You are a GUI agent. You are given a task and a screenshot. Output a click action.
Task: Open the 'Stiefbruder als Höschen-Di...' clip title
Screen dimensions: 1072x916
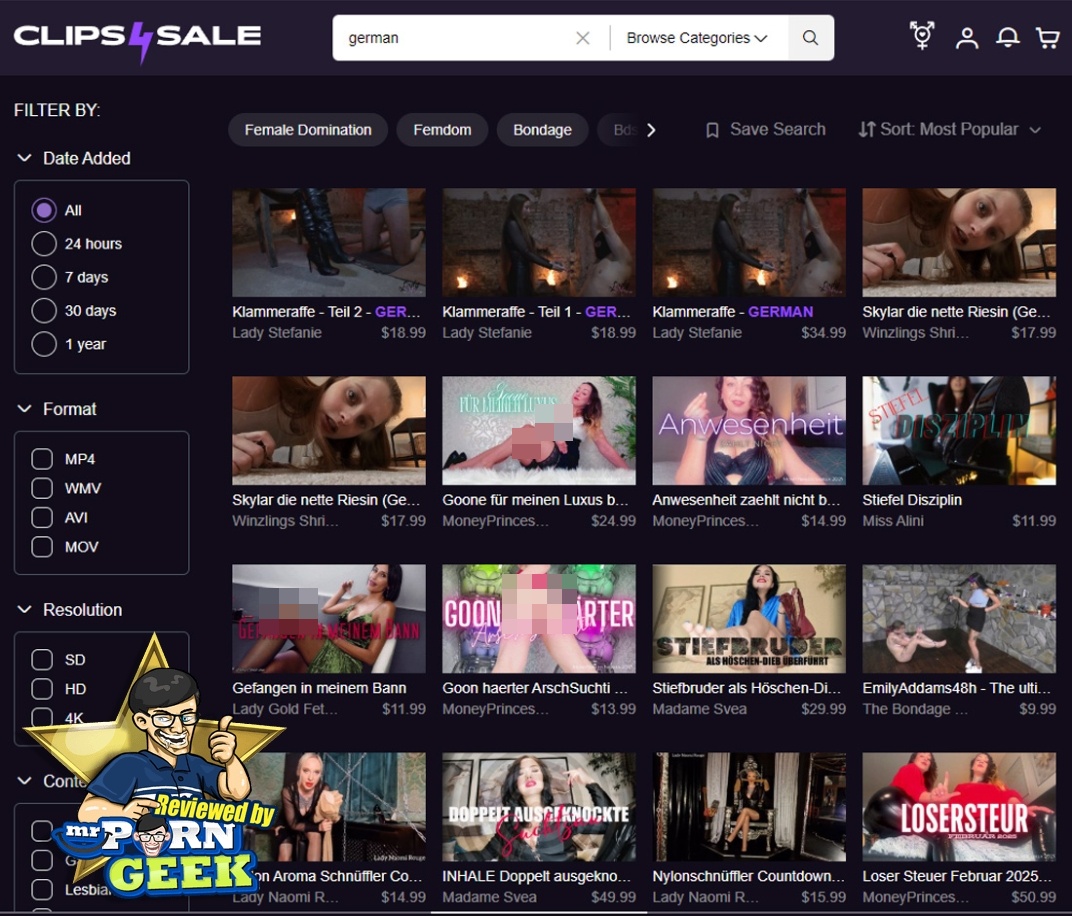(747, 688)
